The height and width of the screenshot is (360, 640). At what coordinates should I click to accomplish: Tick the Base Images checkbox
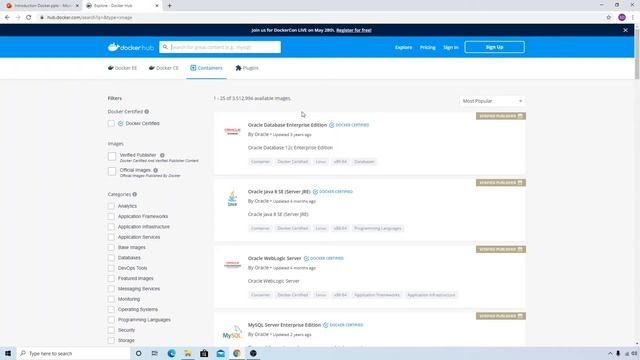click(x=111, y=247)
